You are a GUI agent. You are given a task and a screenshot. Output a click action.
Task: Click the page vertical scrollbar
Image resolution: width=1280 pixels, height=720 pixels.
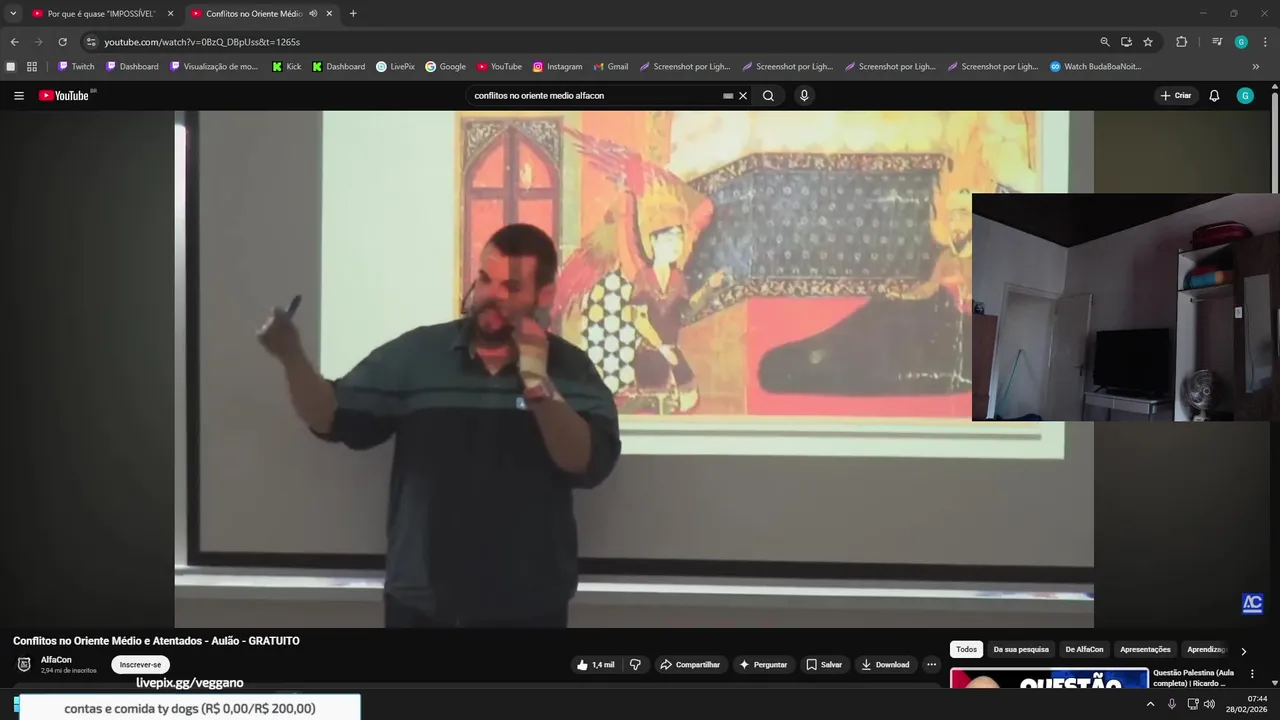pos(1275,140)
